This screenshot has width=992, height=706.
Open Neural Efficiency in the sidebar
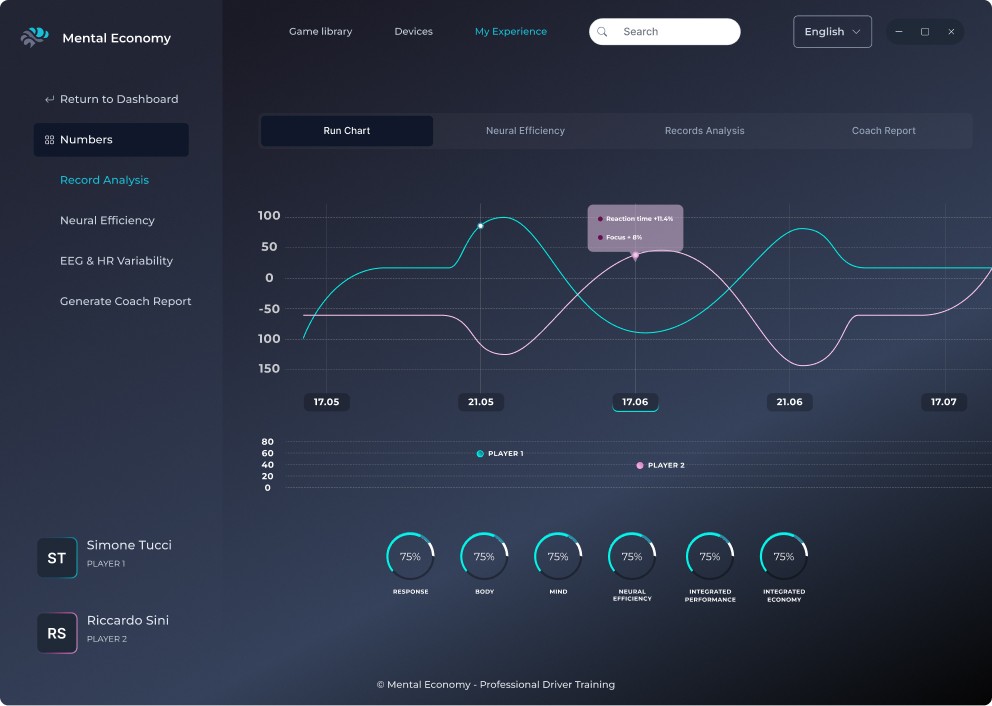coord(108,221)
